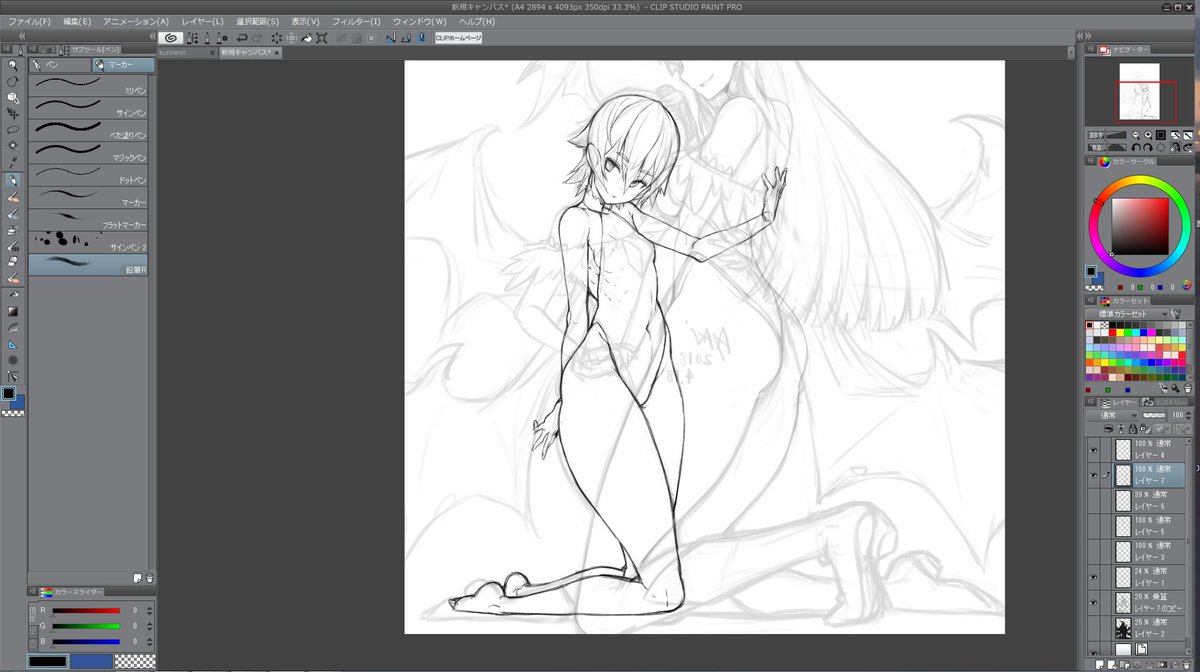Increase blue B value stepper
The height and width of the screenshot is (672, 1200).
(149, 638)
